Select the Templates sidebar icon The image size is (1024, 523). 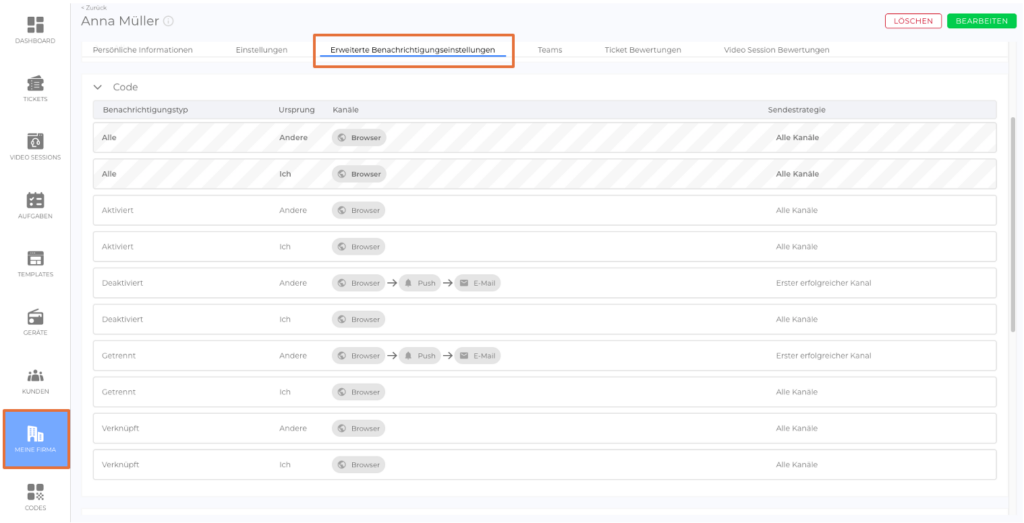pos(35,258)
